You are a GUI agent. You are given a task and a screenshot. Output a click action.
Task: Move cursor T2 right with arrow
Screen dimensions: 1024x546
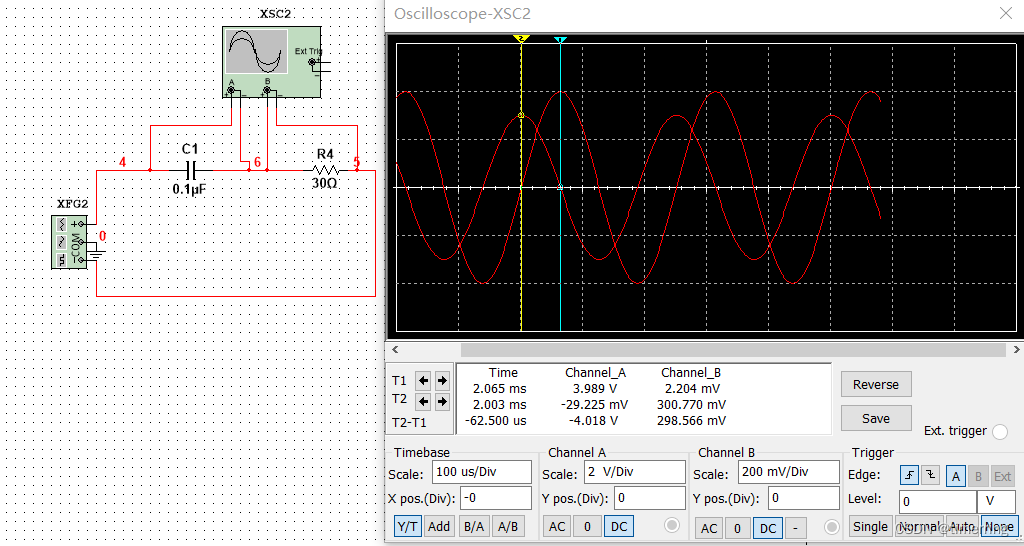click(x=442, y=400)
